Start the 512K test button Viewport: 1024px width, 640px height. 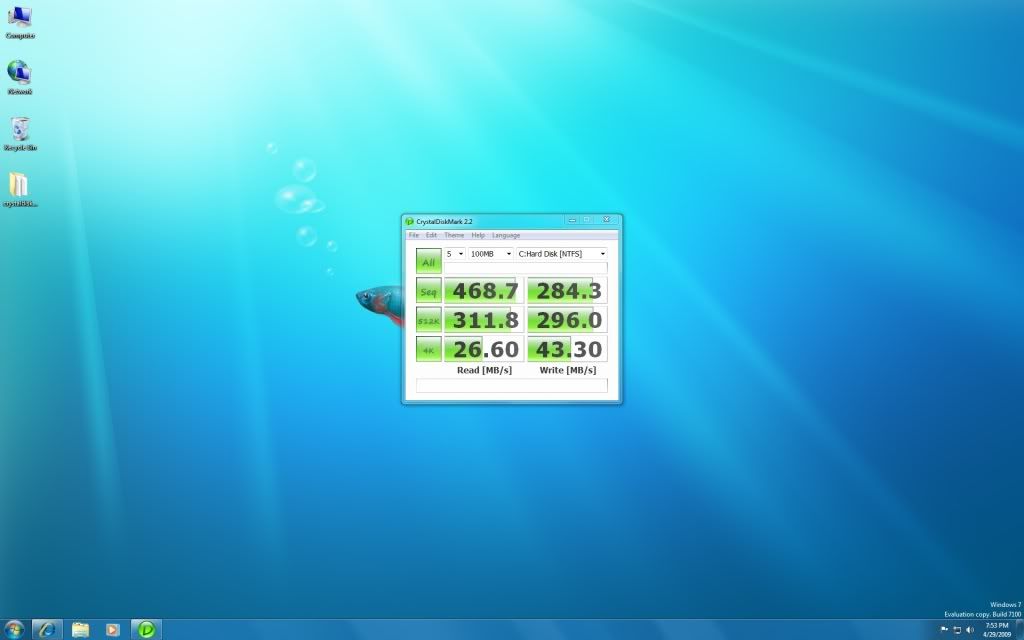428,320
